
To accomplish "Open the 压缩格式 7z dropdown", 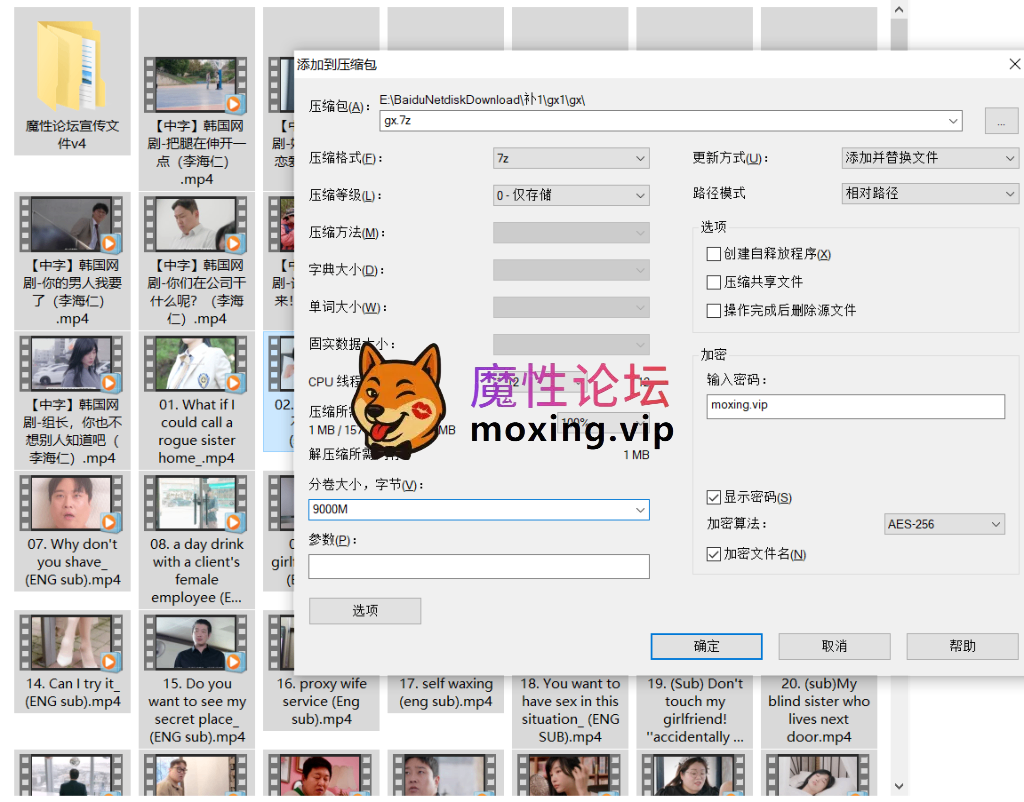I will (571, 158).
